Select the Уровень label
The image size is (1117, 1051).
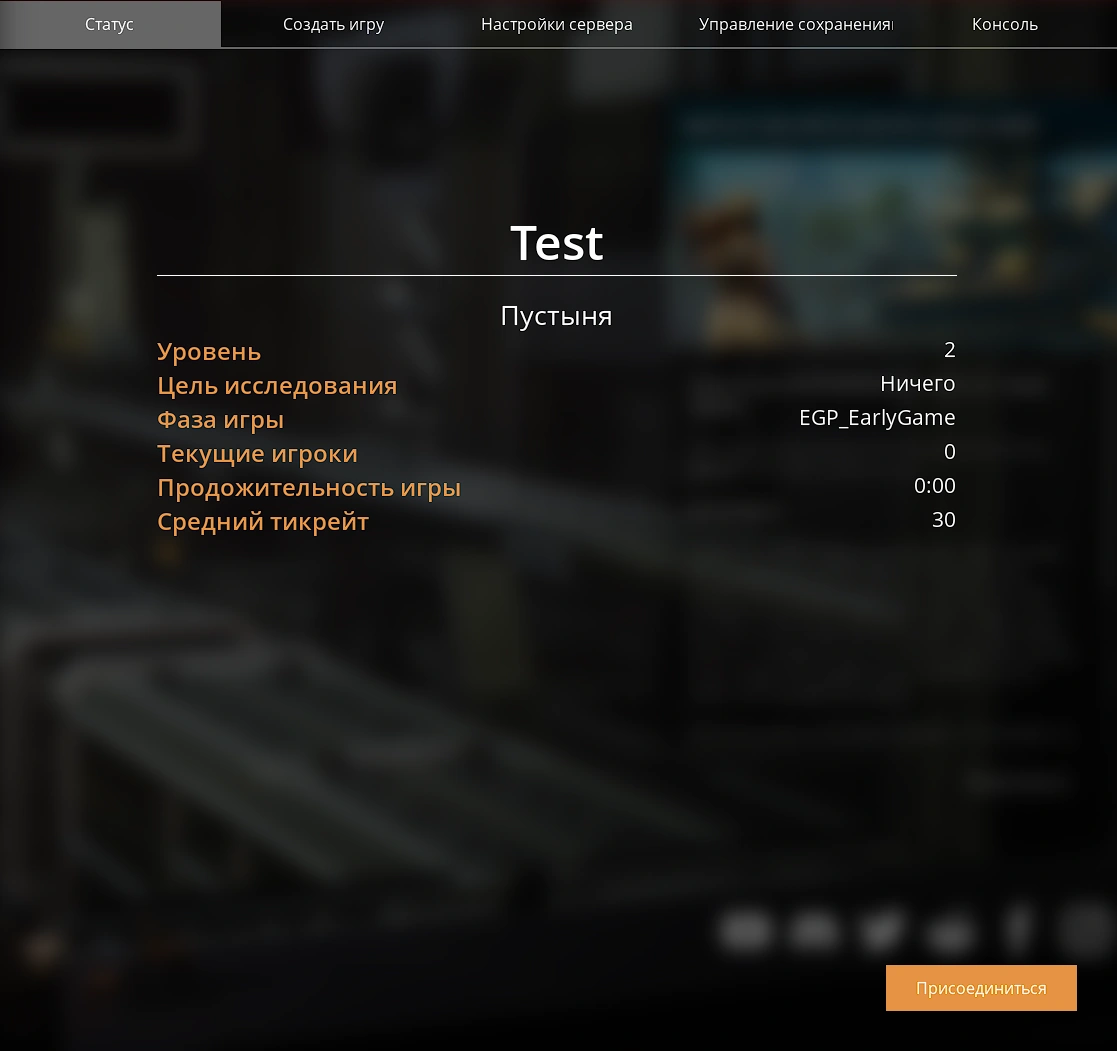click(x=209, y=352)
